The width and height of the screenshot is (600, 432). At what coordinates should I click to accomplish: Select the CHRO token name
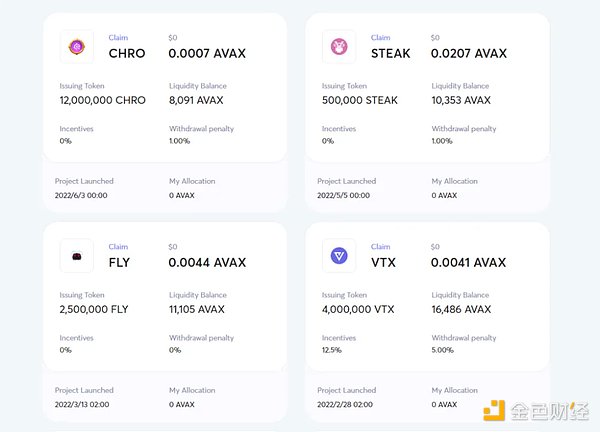pyautogui.click(x=128, y=54)
